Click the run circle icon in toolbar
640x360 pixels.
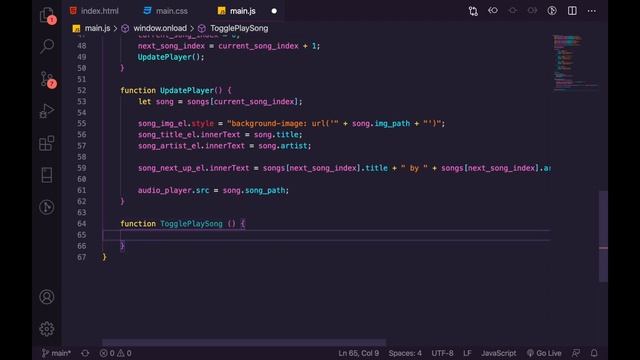[x=552, y=11]
